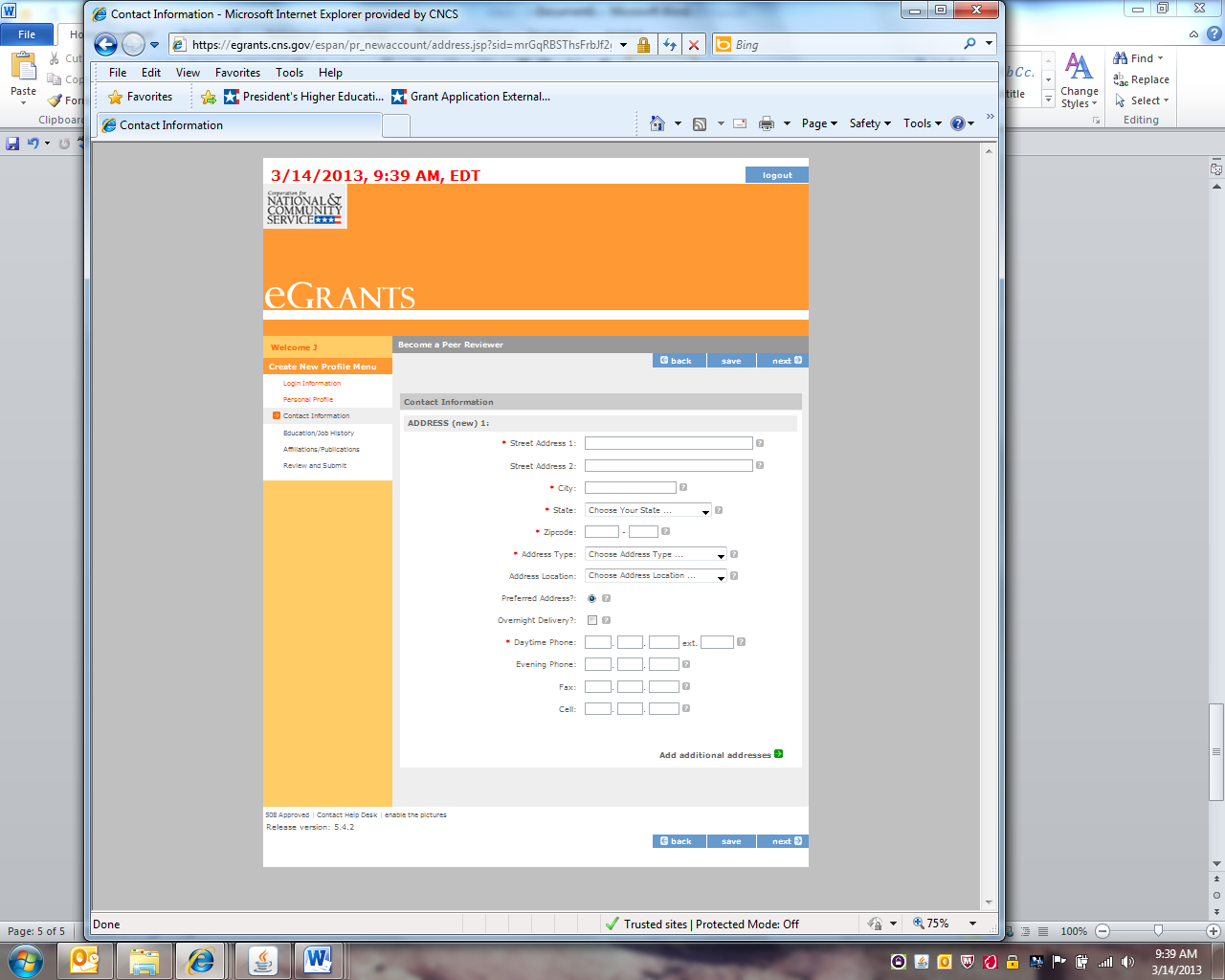Click the help icon beside the State dropdown

719,510
